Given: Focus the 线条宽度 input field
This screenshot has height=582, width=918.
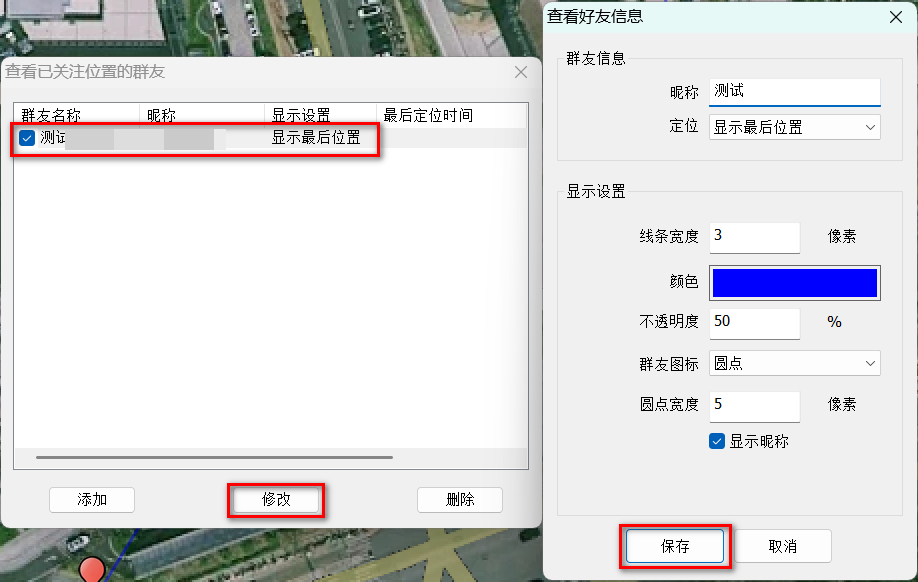Looking at the screenshot, I should [755, 237].
